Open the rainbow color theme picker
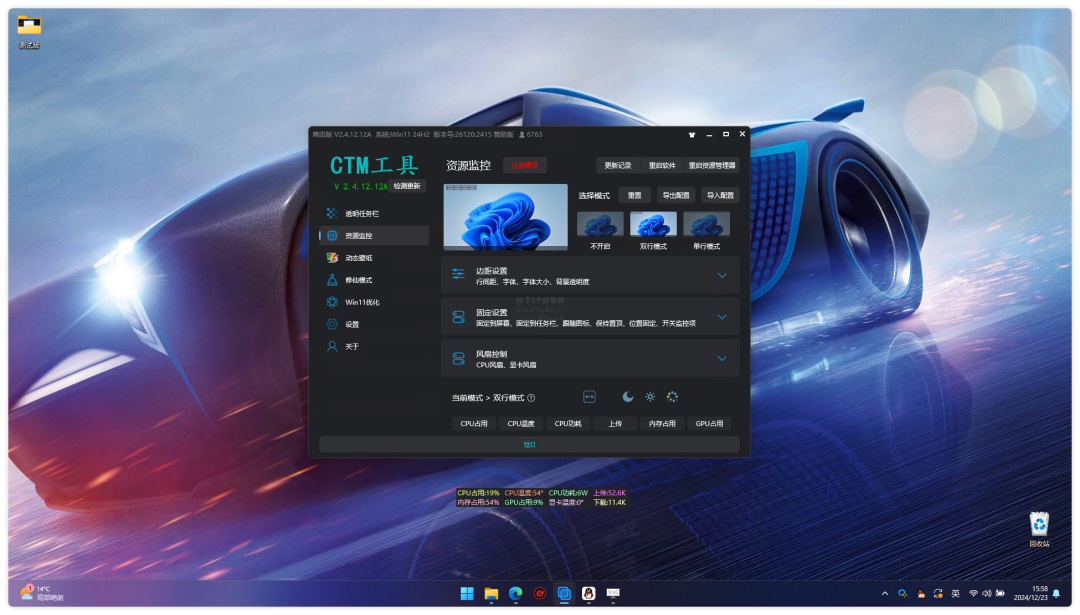The width and height of the screenshot is (1080, 615). [x=672, y=396]
